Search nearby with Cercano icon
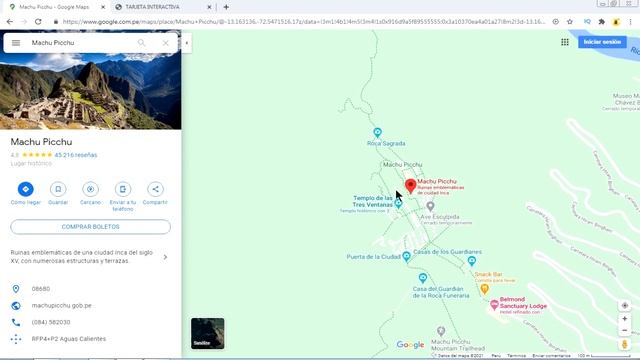 point(90,189)
